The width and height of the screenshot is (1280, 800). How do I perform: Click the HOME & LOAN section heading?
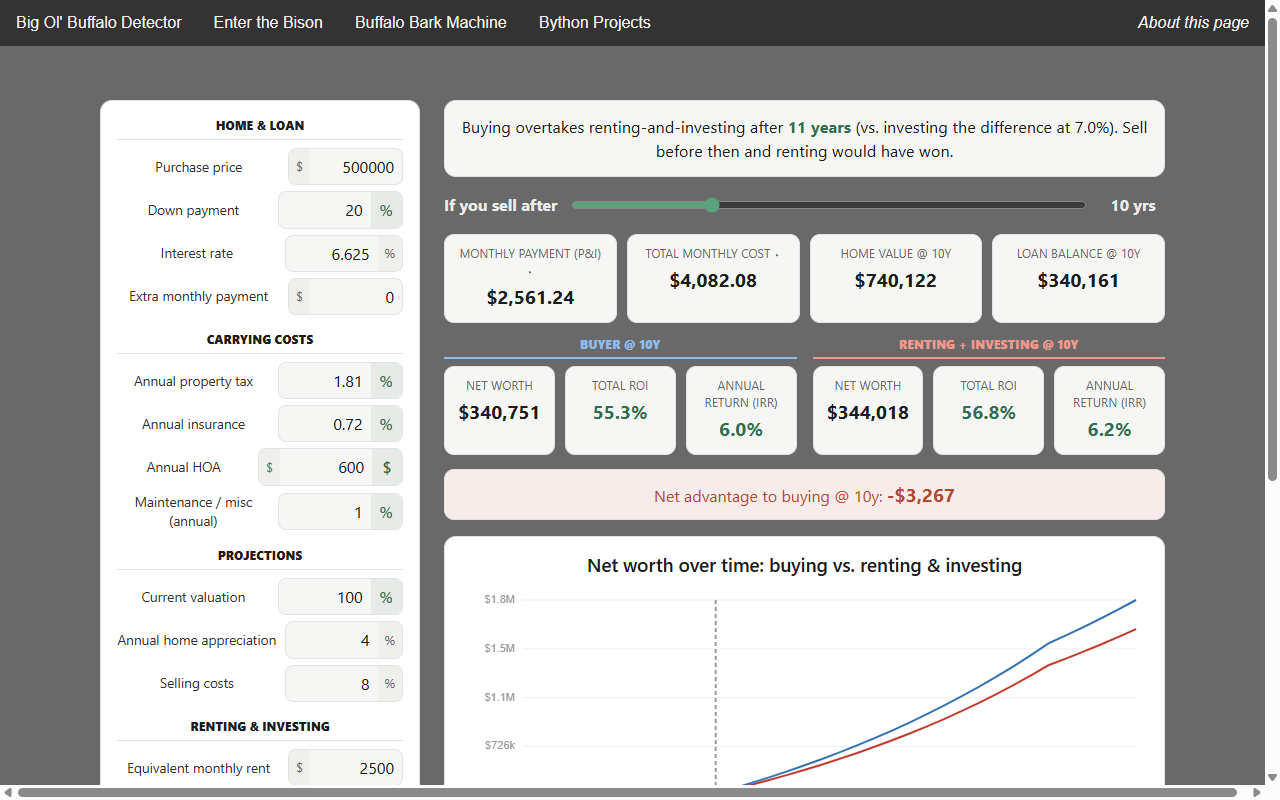260,125
